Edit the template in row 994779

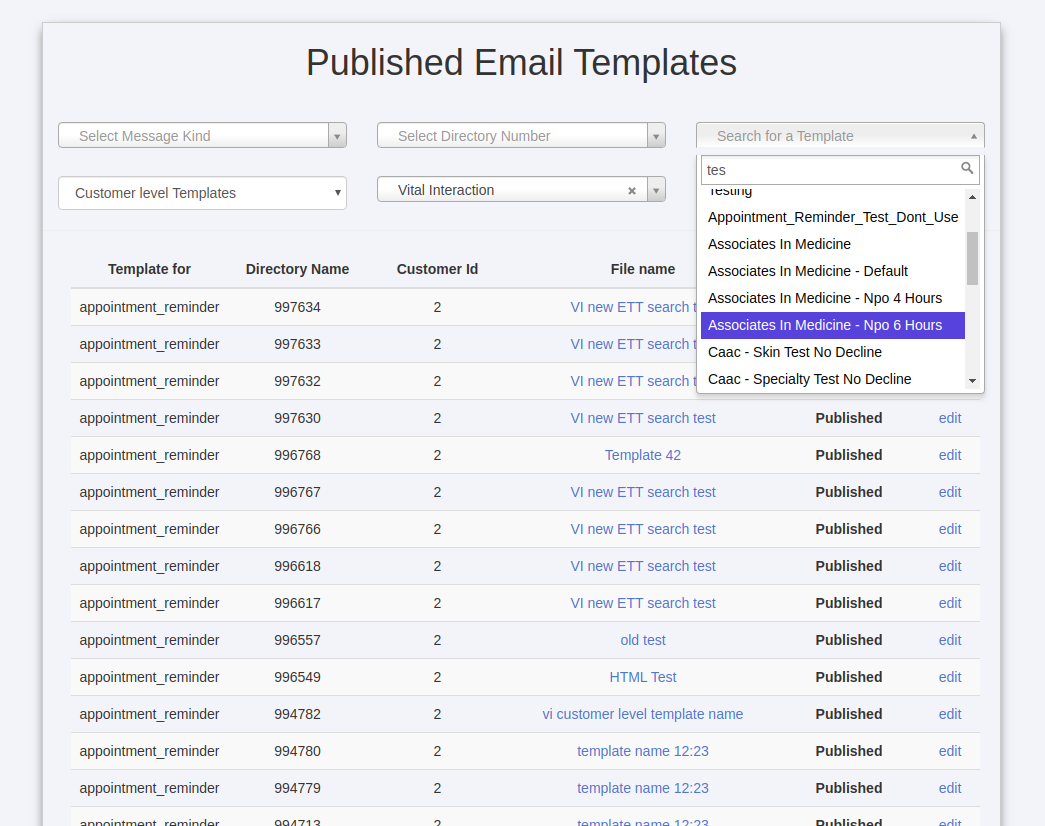(x=950, y=788)
